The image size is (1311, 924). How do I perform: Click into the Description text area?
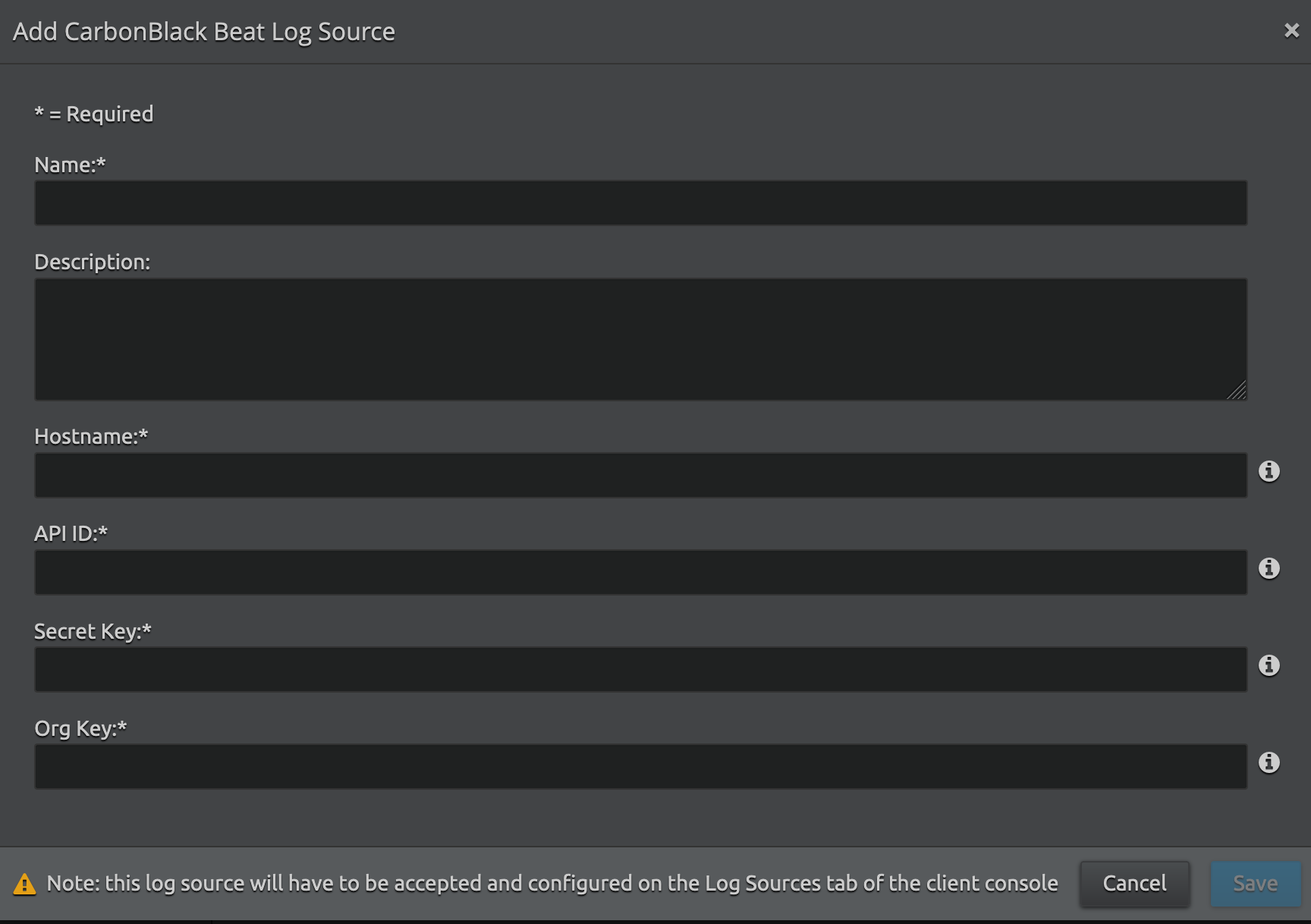pos(640,339)
